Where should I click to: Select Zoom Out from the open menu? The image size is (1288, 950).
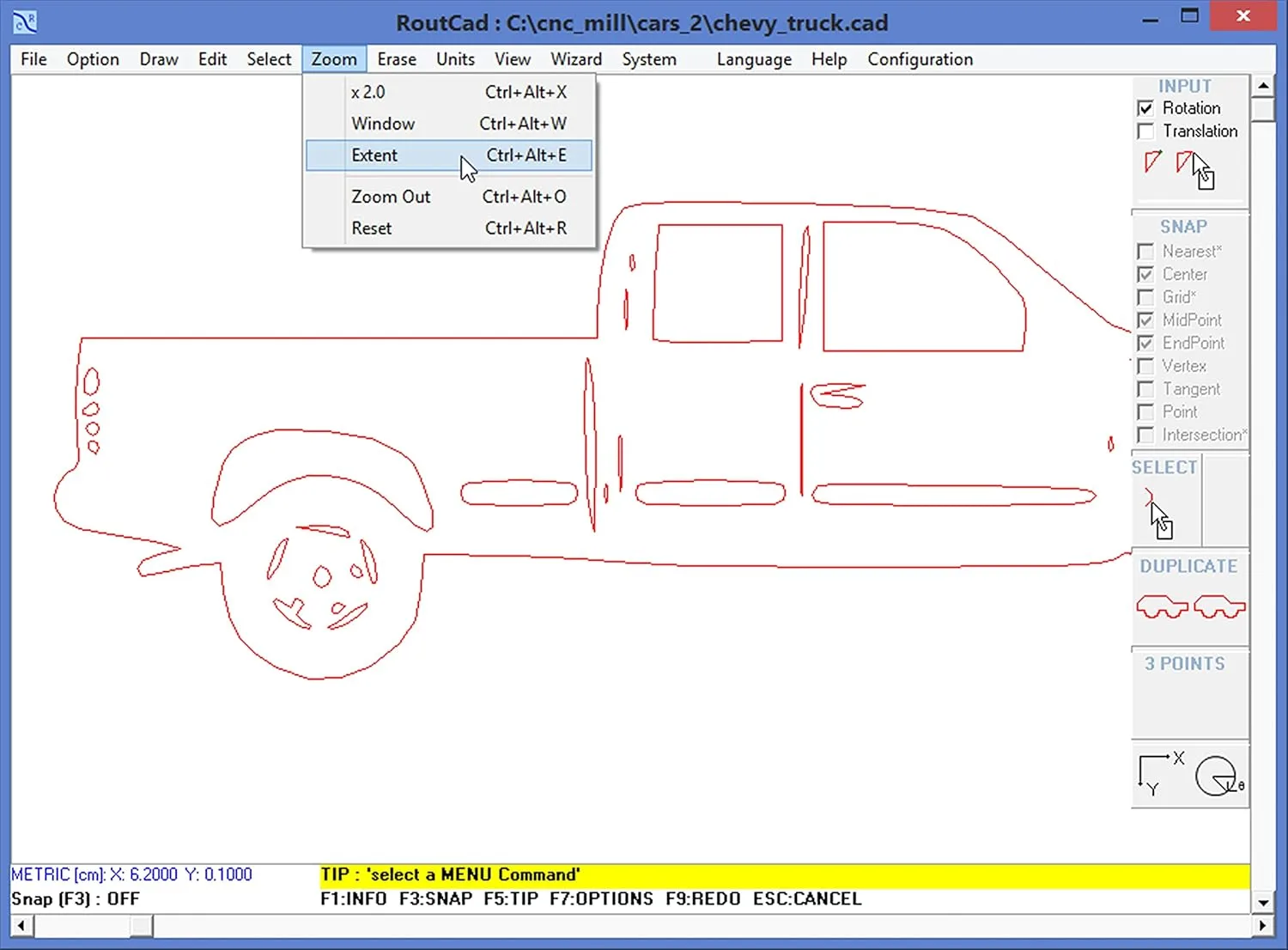[x=391, y=197]
